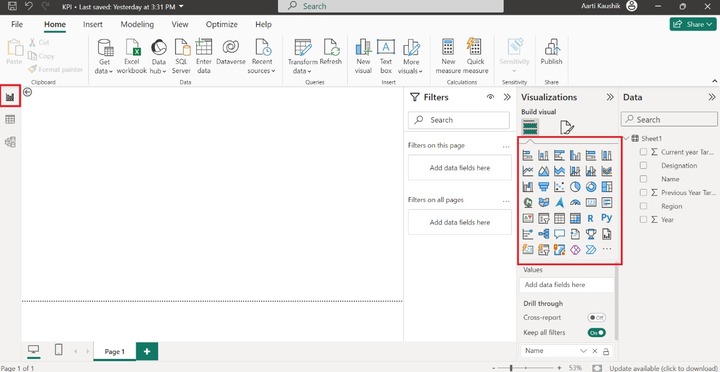Select the Funnel chart visual
This screenshot has width=720, height=372.
(x=544, y=187)
